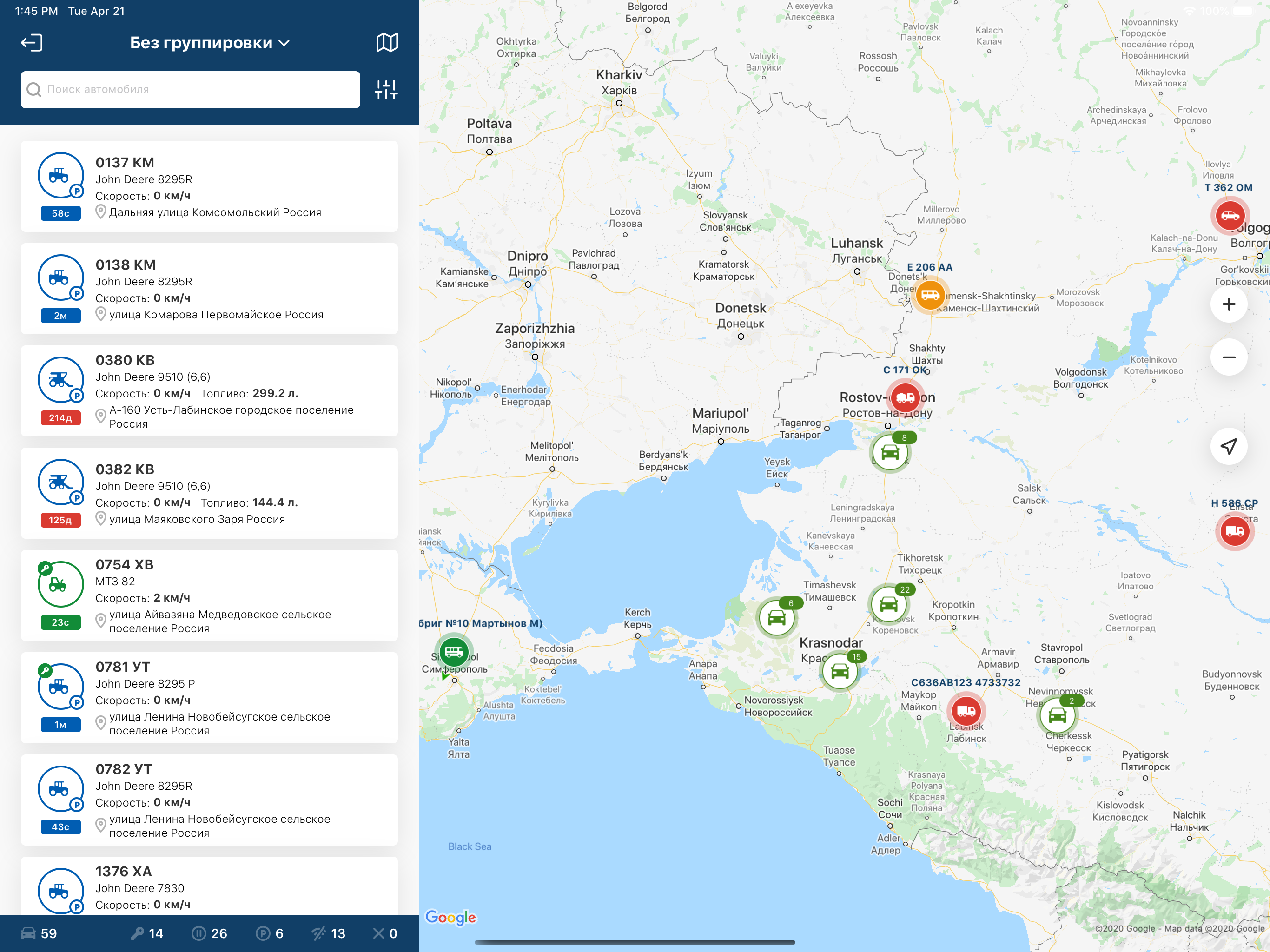
Task: Filter by X status count 0
Action: (x=385, y=933)
